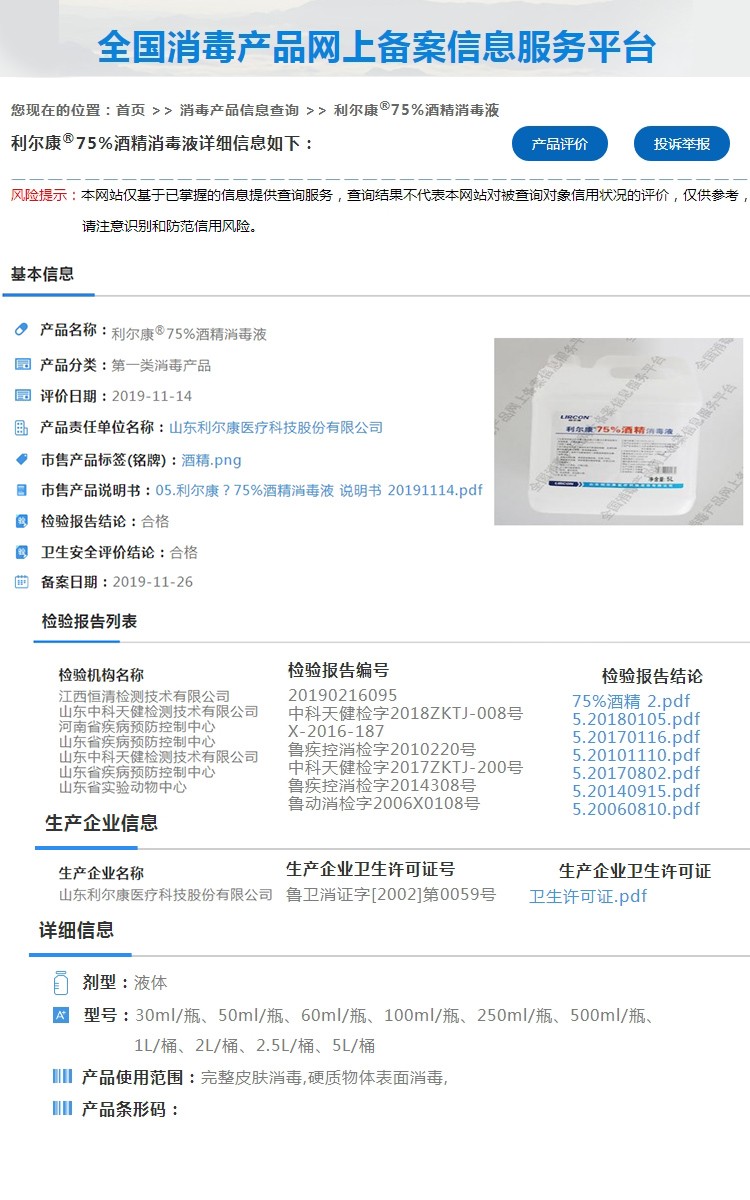Select the 详细信息 section heading
This screenshot has height=1200, width=750.
76,931
